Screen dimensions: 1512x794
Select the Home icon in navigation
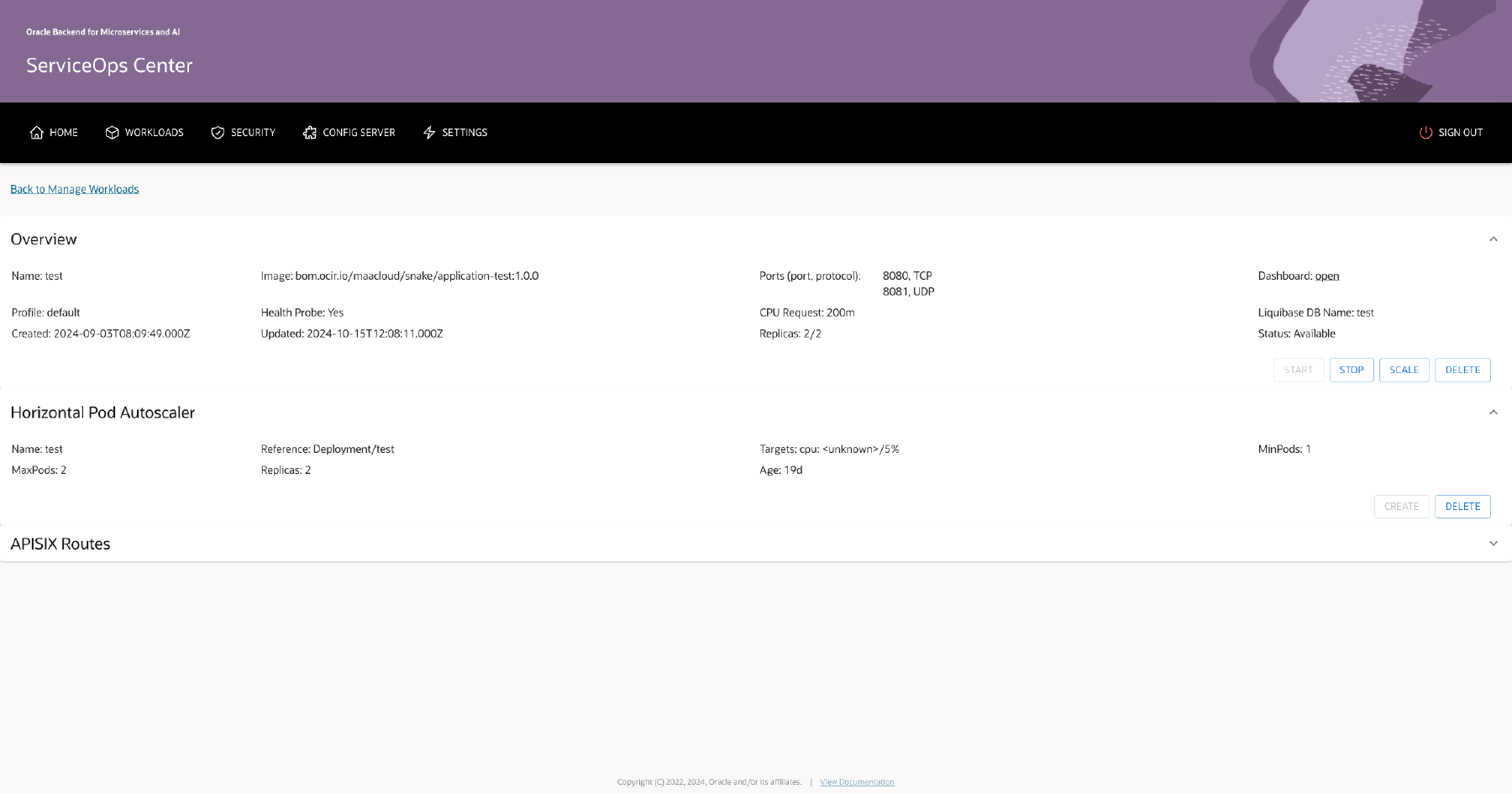(36, 132)
